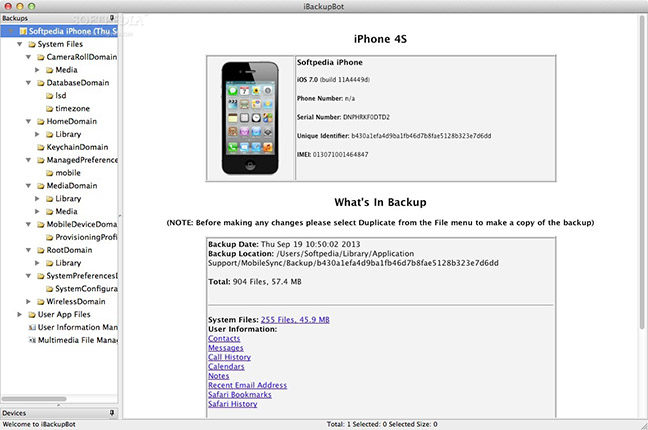This screenshot has width=648, height=430.
Task: Collapse the RootDomain node
Action: [x=28, y=250]
